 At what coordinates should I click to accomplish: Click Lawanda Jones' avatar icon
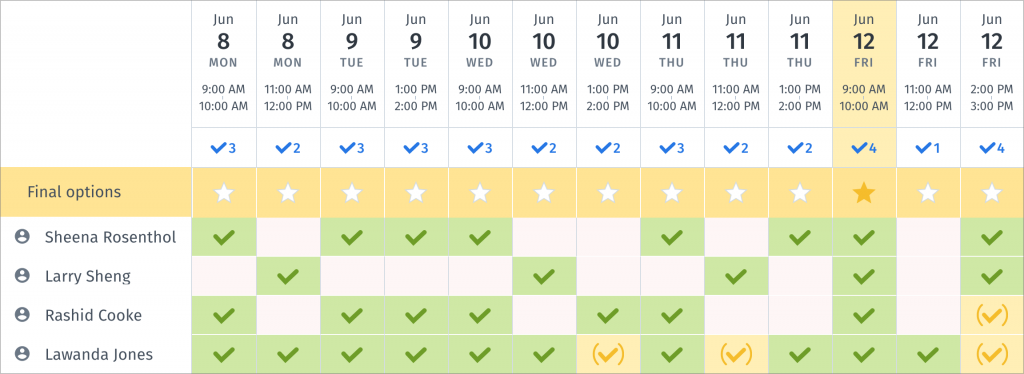[x=22, y=354]
